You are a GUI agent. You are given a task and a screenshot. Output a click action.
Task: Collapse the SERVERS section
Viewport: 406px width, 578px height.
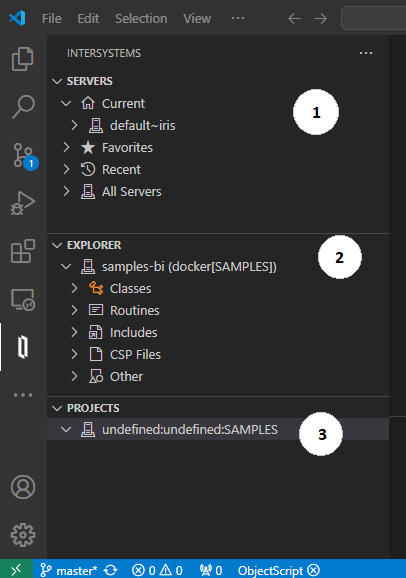(57, 81)
